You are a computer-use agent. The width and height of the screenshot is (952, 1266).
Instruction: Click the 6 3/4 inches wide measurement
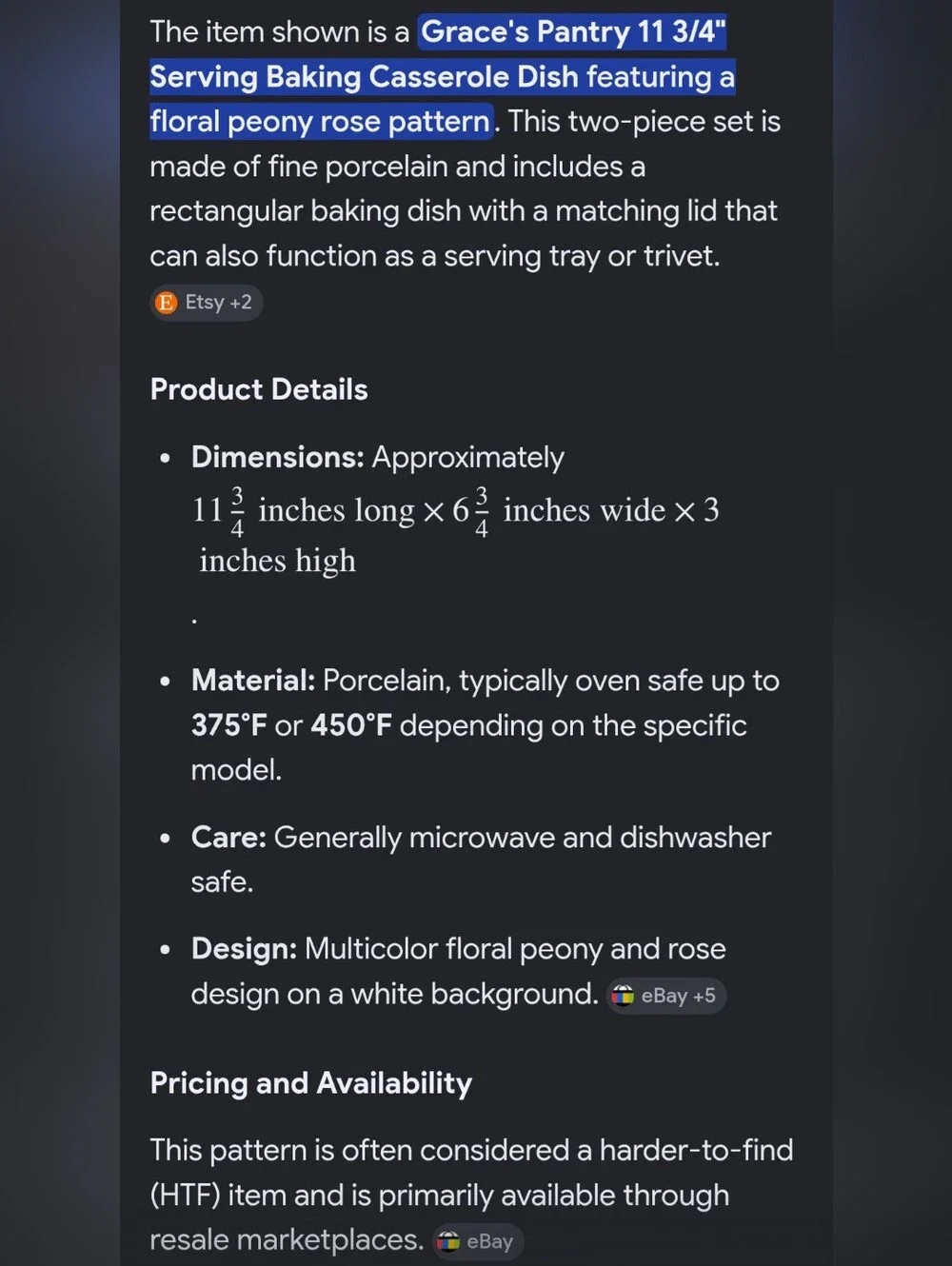[559, 511]
